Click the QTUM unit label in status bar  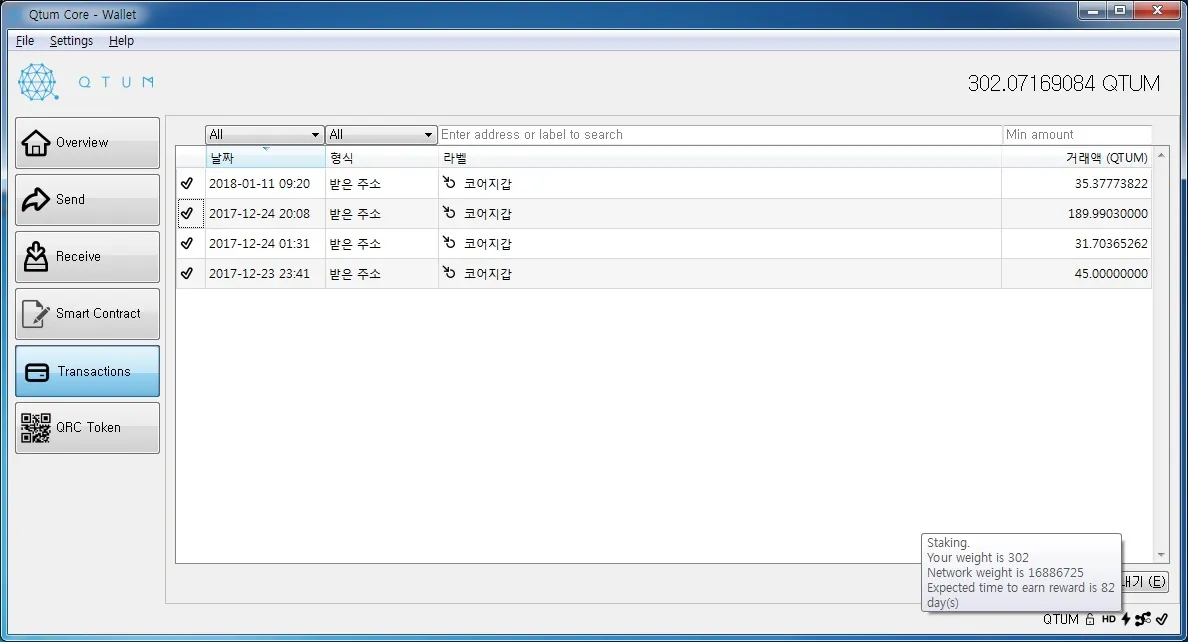(1060, 619)
